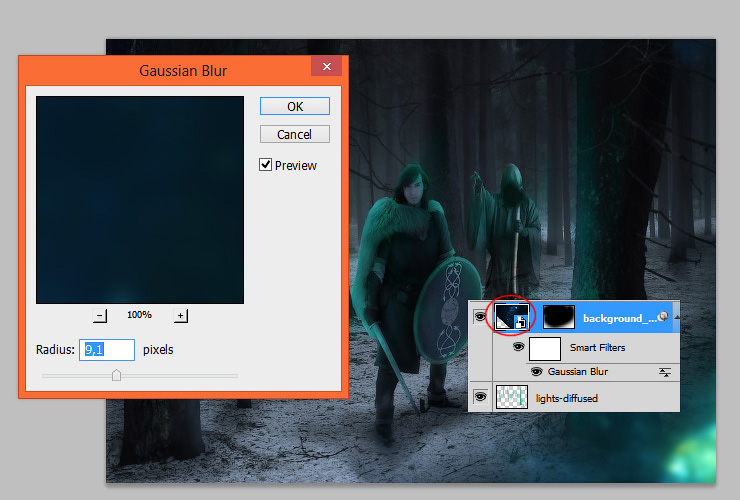Click the smart filter indicator on background layer
The image size is (740, 500).
[x=663, y=316]
